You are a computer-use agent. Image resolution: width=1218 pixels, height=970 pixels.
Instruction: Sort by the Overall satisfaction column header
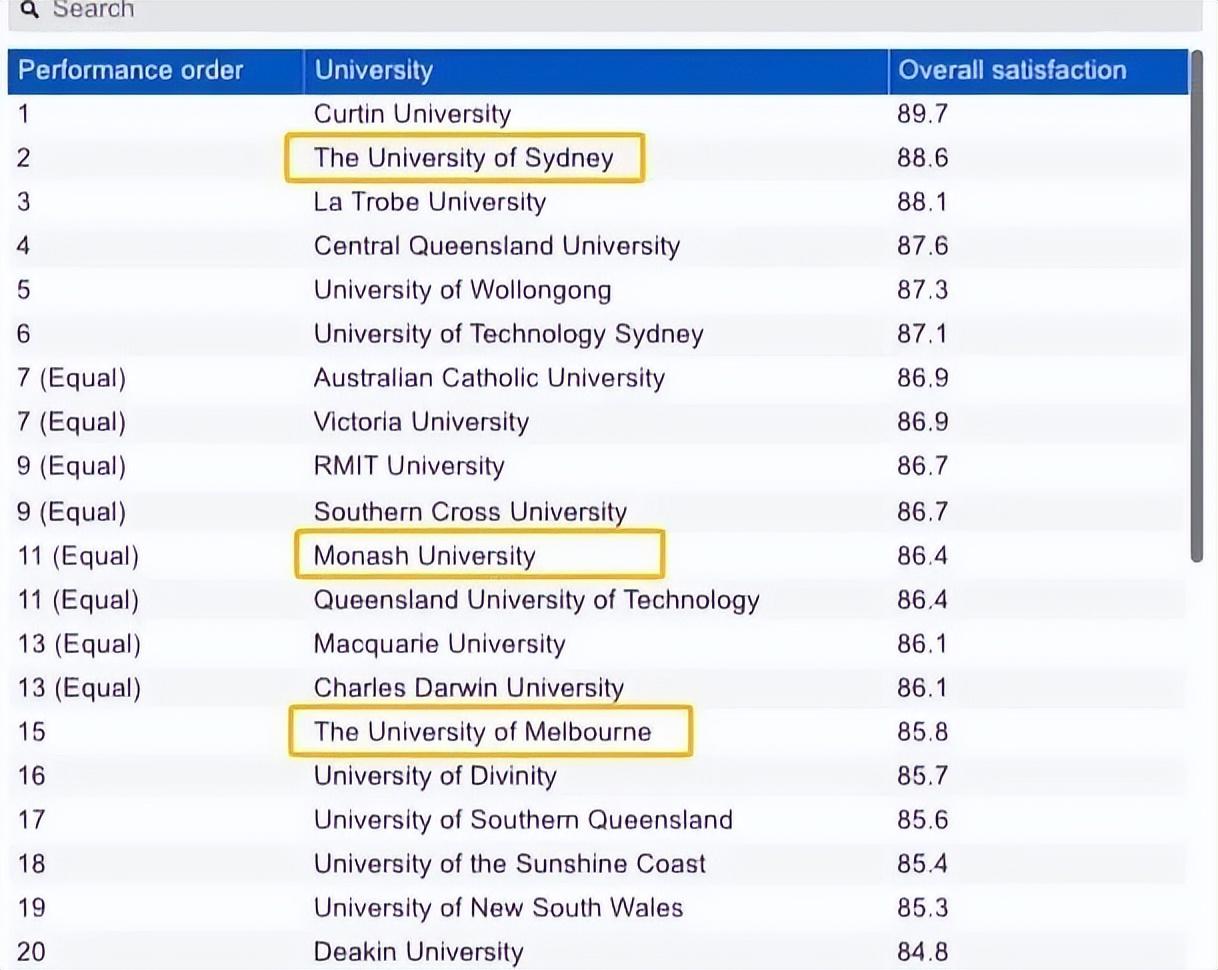tap(1038, 70)
